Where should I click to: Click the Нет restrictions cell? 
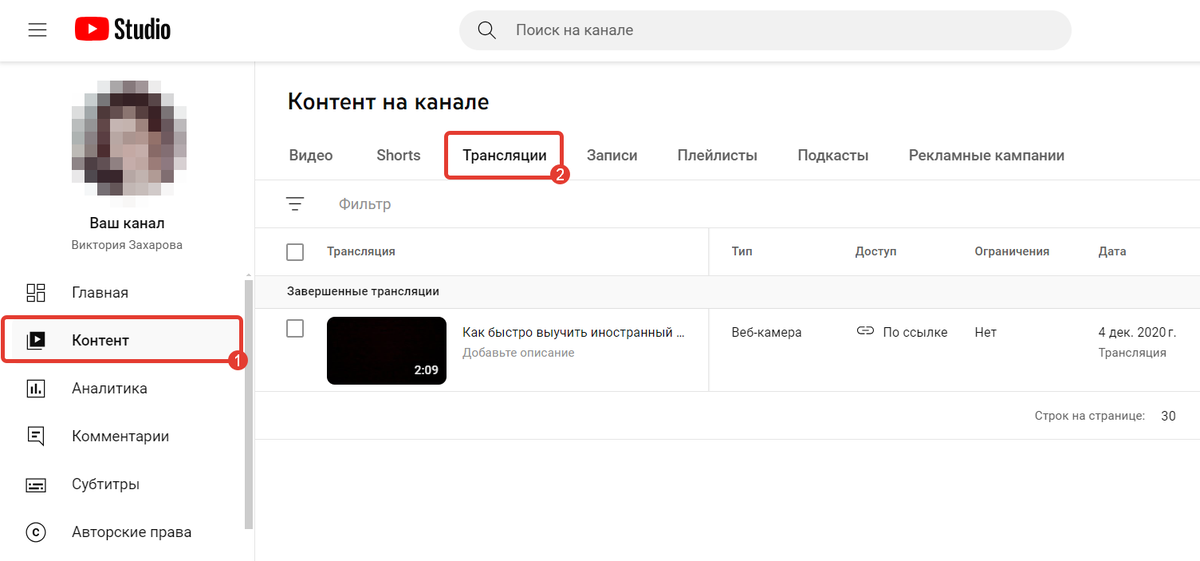click(x=985, y=332)
